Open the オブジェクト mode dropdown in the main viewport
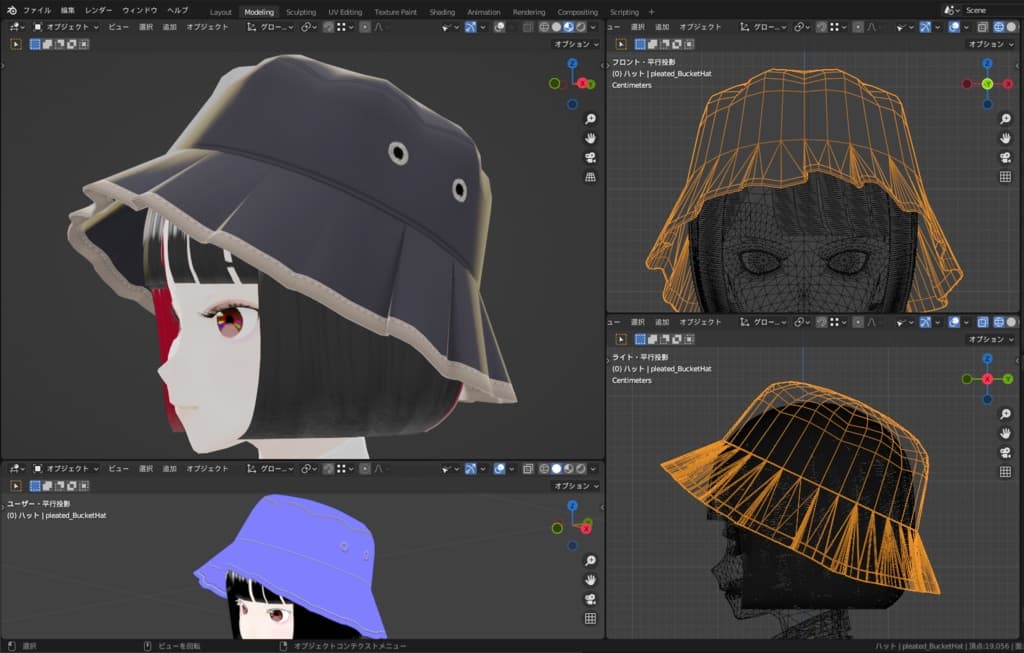Viewport: 1024px width, 653px height. [x=67, y=27]
